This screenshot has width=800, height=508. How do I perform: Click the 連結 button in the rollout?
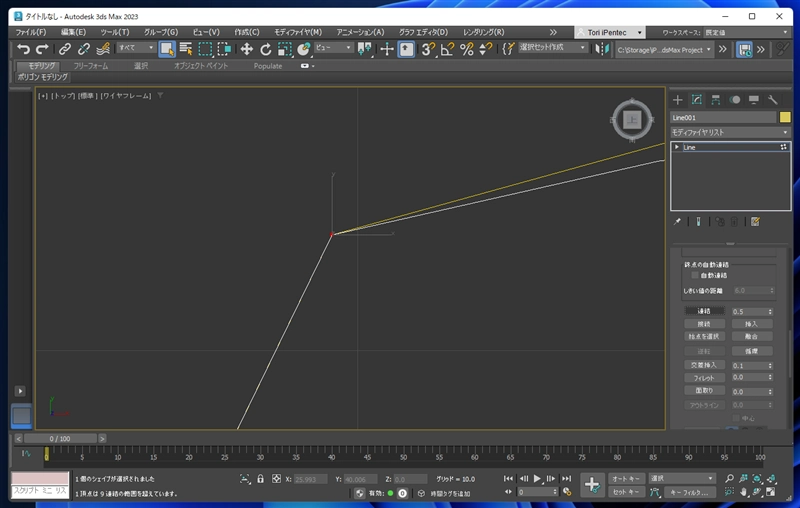click(704, 311)
